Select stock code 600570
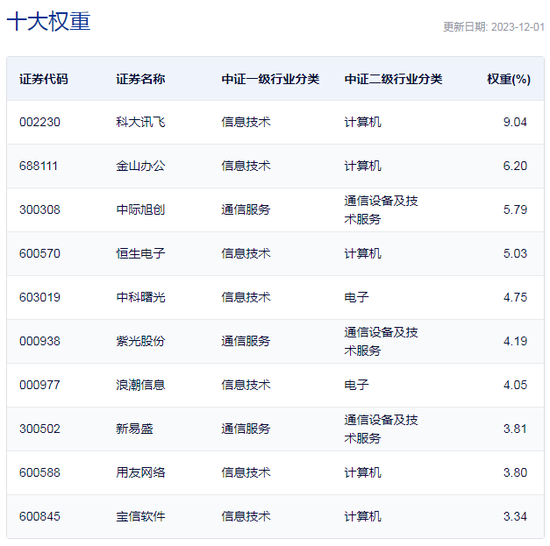This screenshot has height=546, width=550. tap(40, 254)
